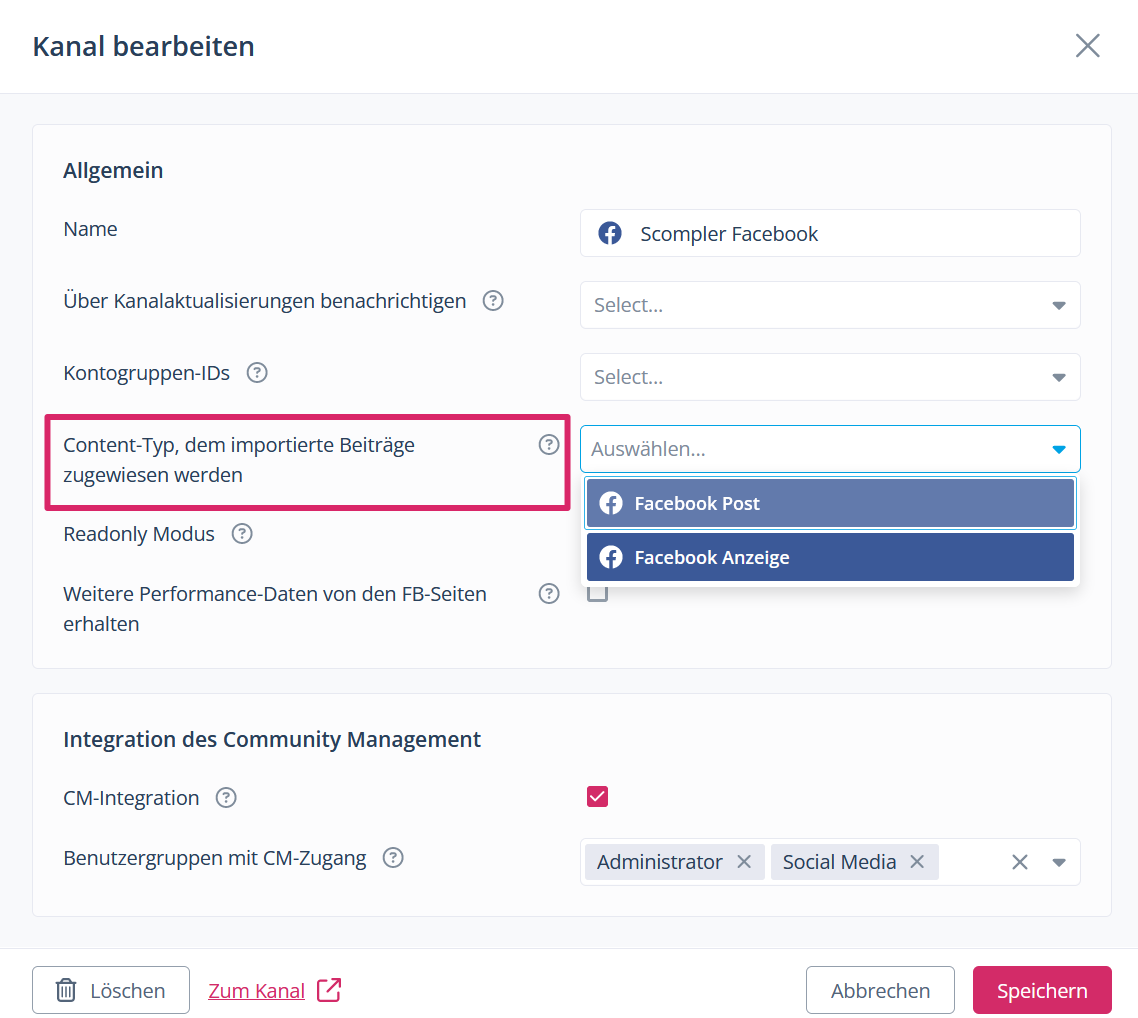Click help icon for Content-Typ field

point(549,445)
